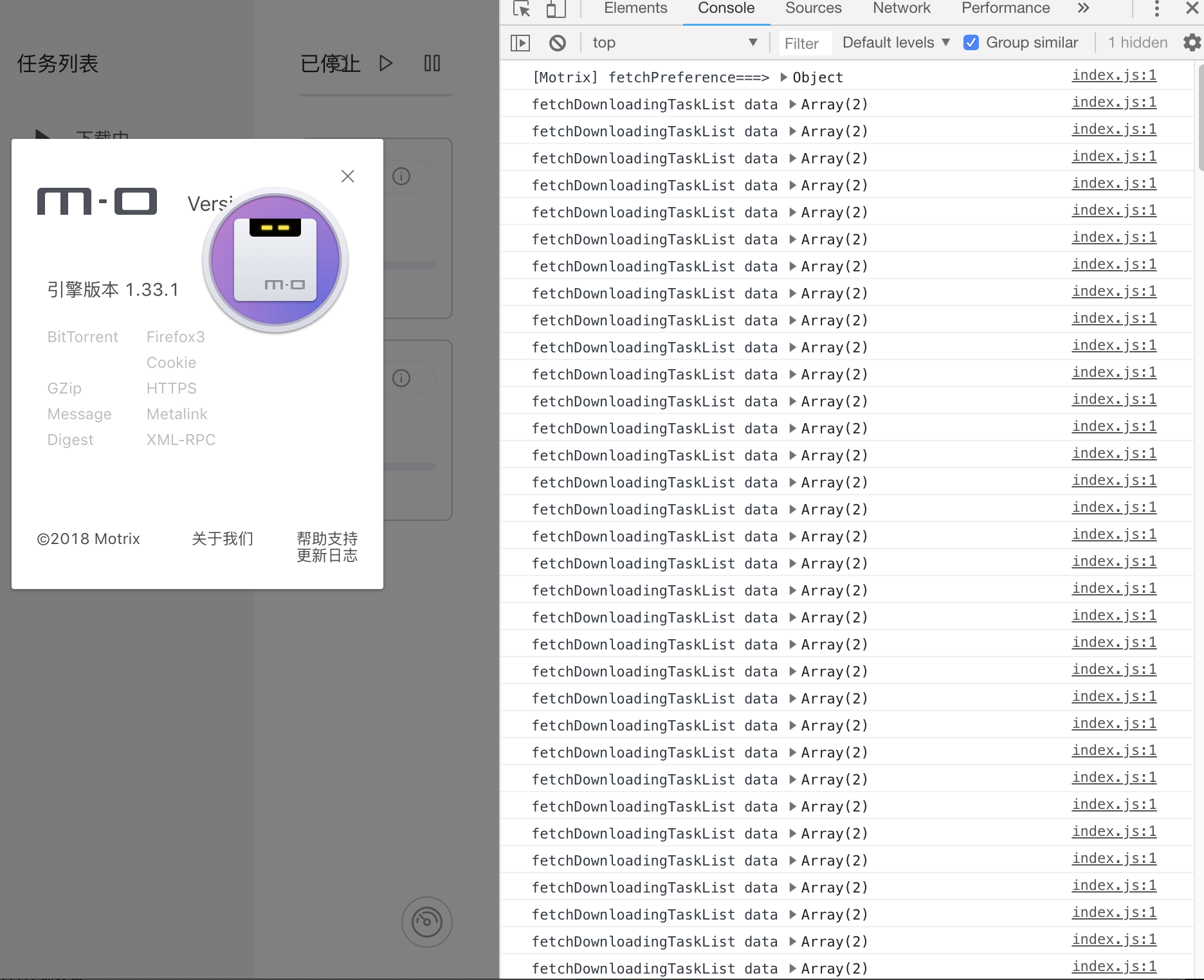1204x980 pixels.
Task: Switch to the Network tab
Action: point(900,8)
